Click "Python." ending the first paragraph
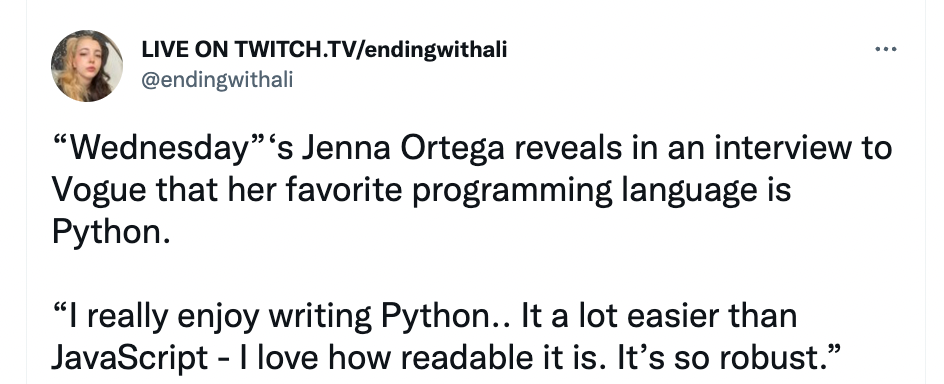The height and width of the screenshot is (384, 944). (111, 232)
